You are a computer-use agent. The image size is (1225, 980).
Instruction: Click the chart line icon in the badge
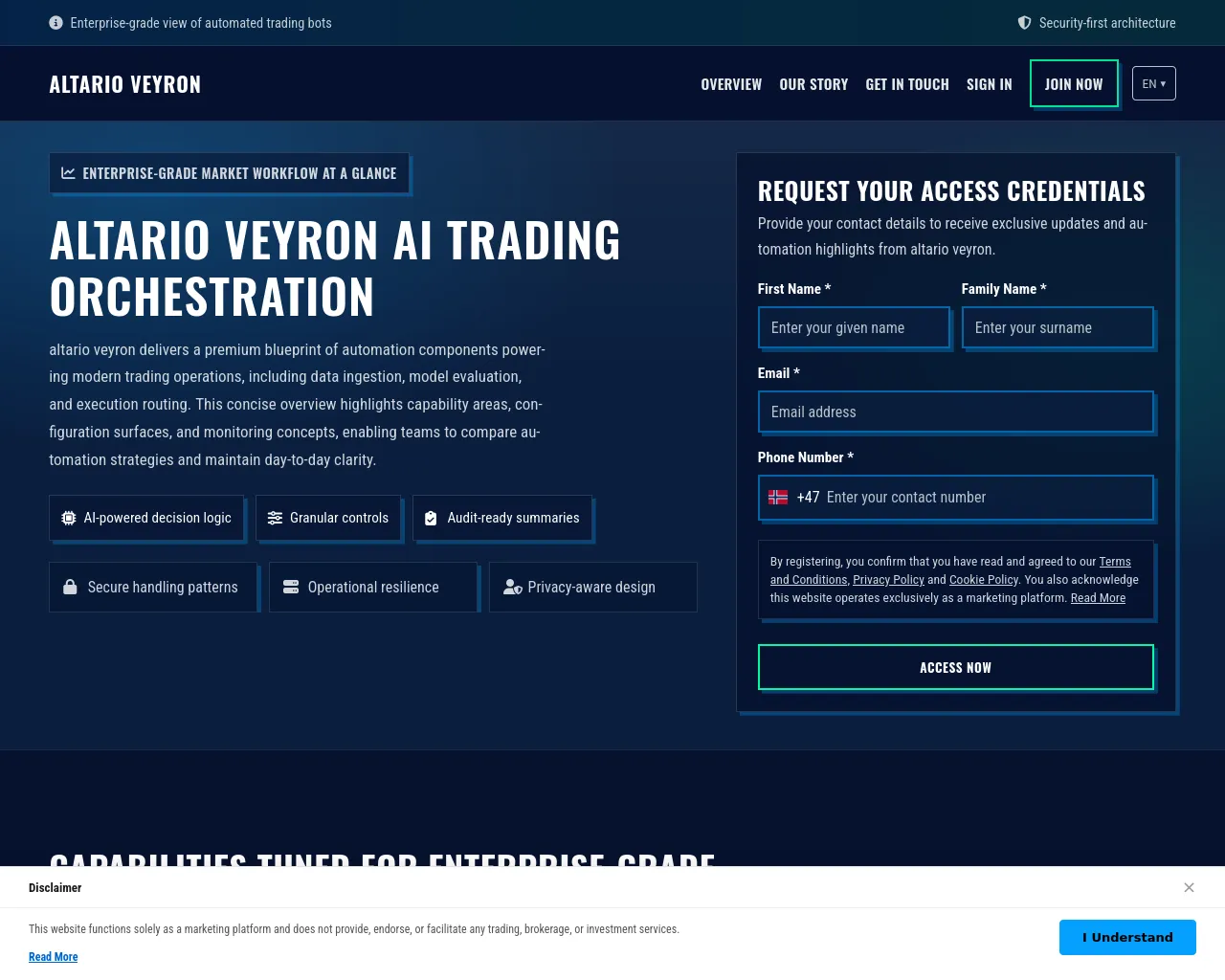point(69,173)
